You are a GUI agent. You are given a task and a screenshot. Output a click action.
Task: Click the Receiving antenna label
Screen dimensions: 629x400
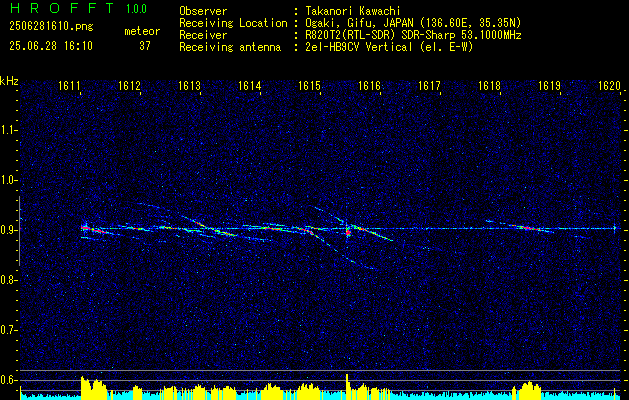pos(230,47)
